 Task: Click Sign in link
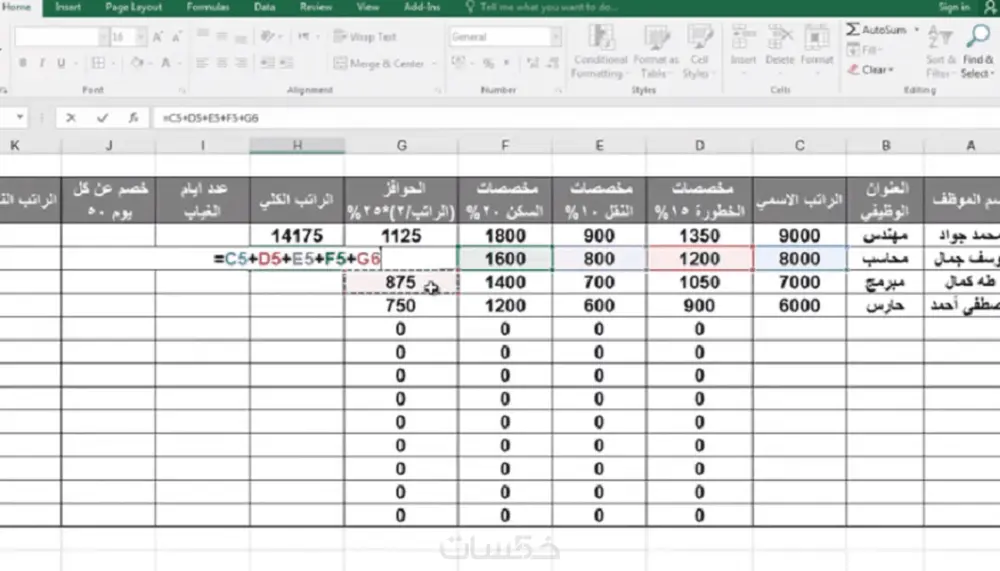pos(954,7)
